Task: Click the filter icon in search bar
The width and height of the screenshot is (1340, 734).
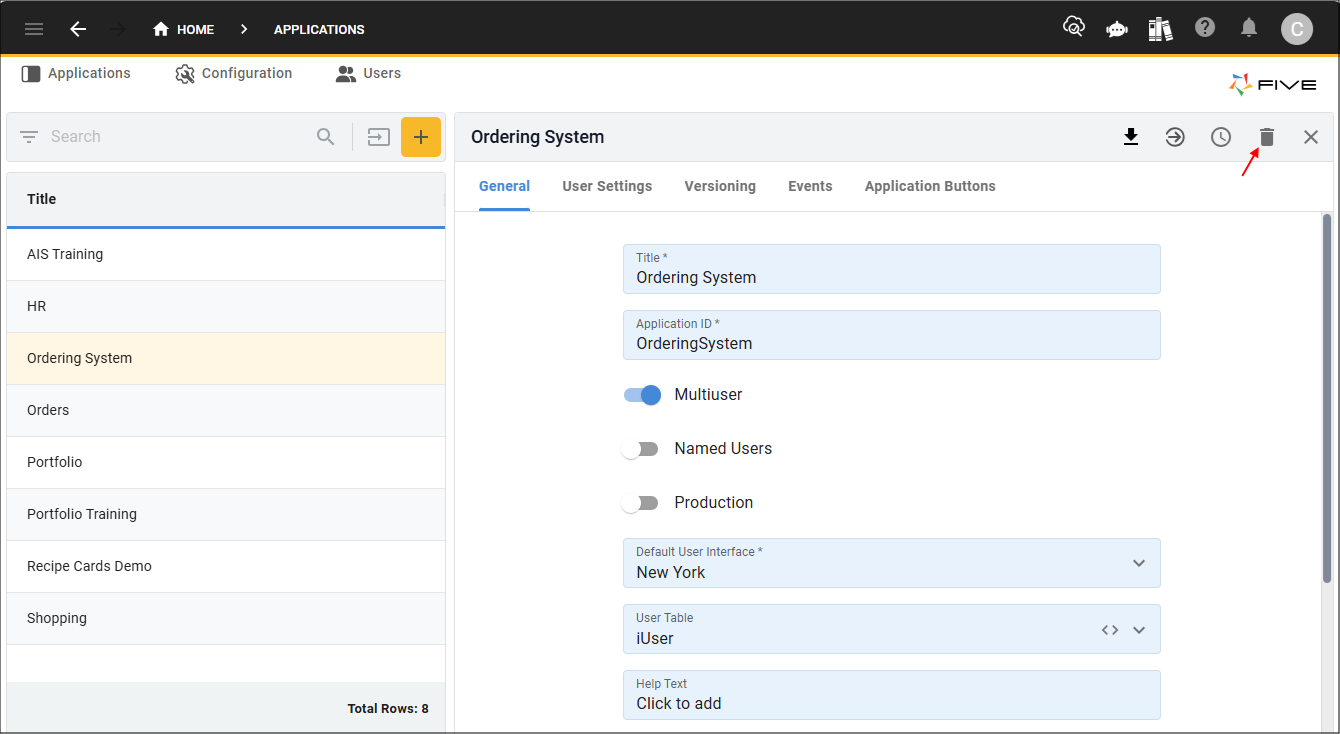Action: [x=29, y=137]
